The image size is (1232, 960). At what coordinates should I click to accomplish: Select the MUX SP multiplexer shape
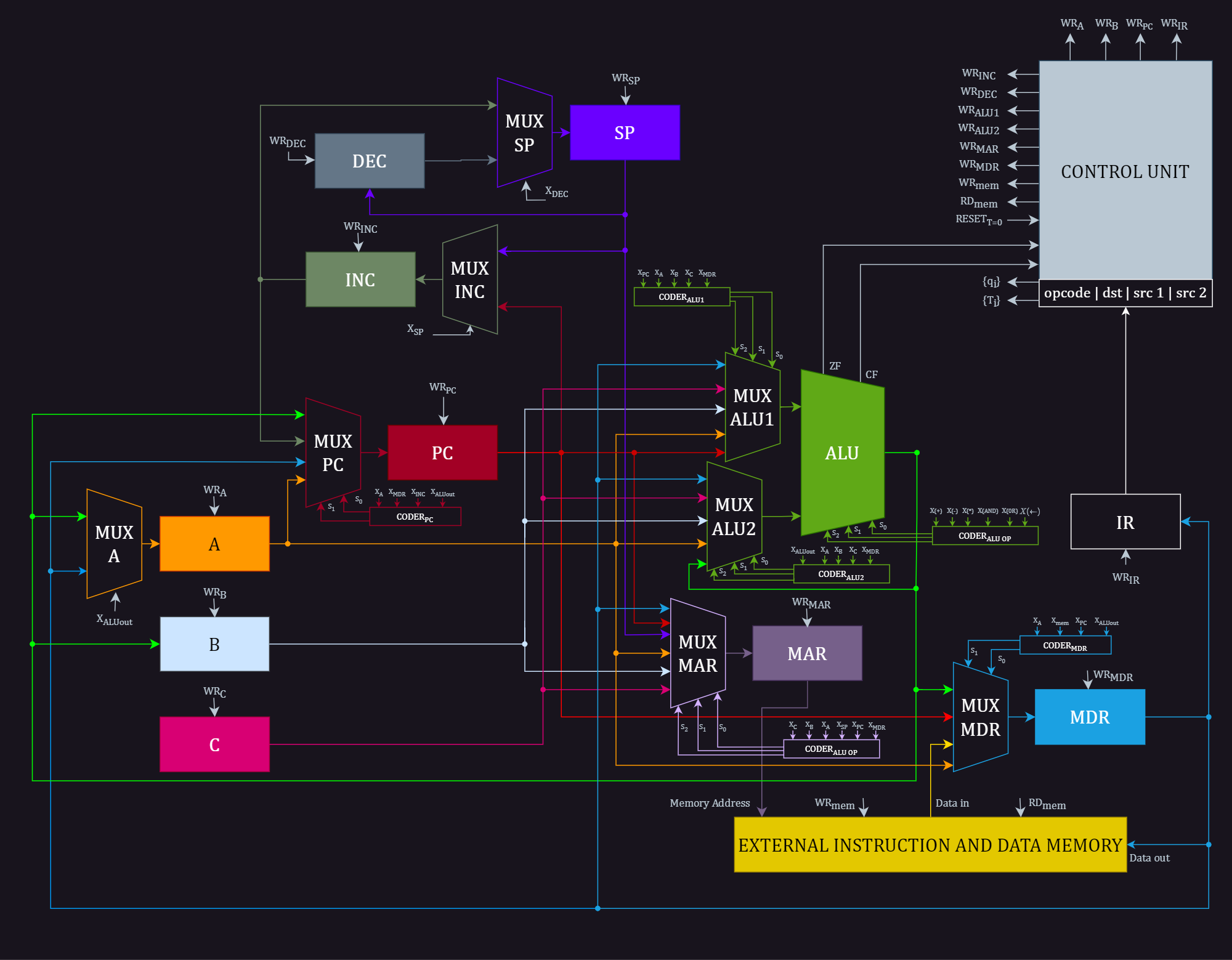click(524, 132)
